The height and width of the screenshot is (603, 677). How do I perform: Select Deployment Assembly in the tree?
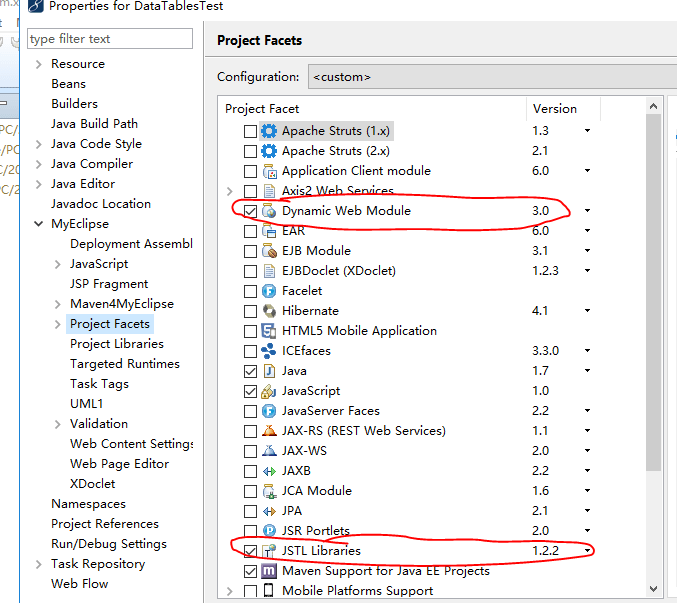click(x=131, y=244)
